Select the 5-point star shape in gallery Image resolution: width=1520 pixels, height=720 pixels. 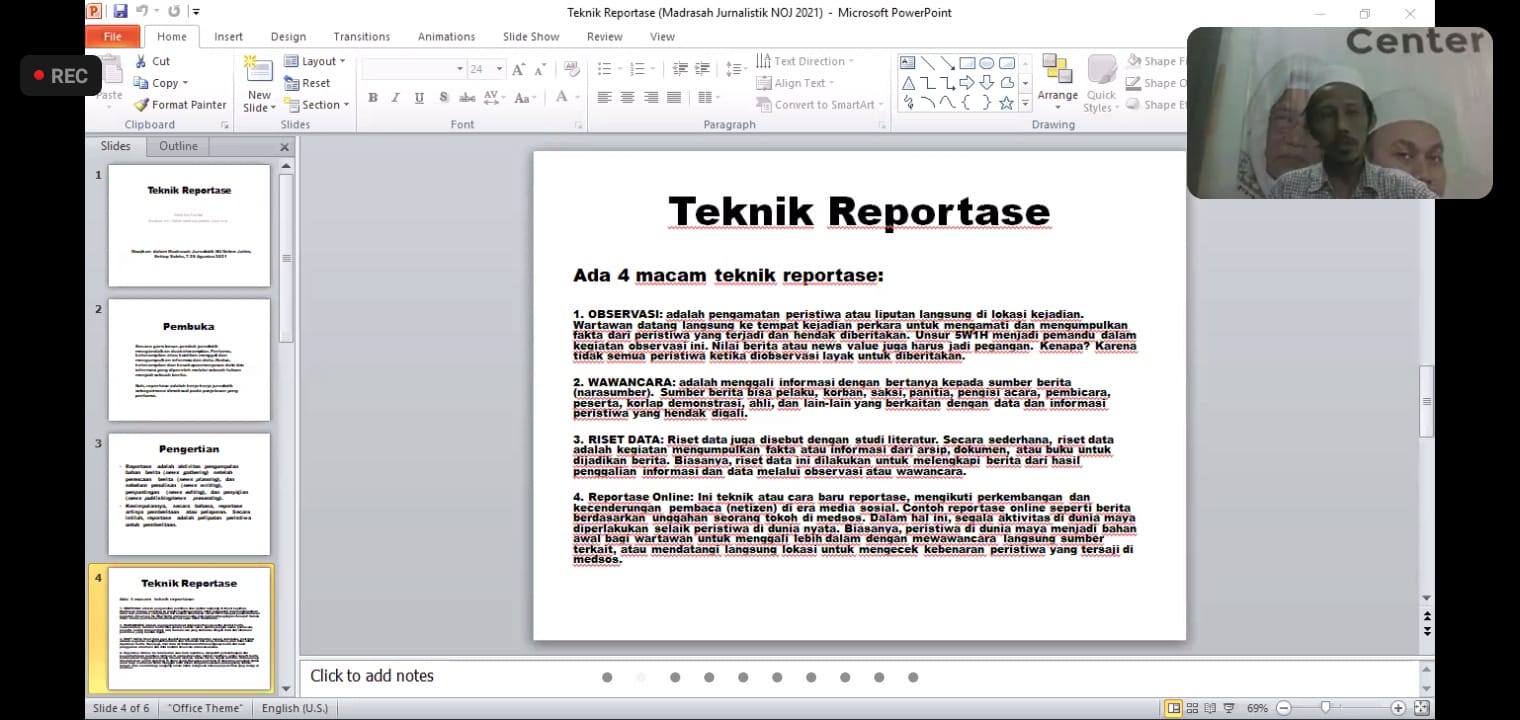coord(1006,103)
